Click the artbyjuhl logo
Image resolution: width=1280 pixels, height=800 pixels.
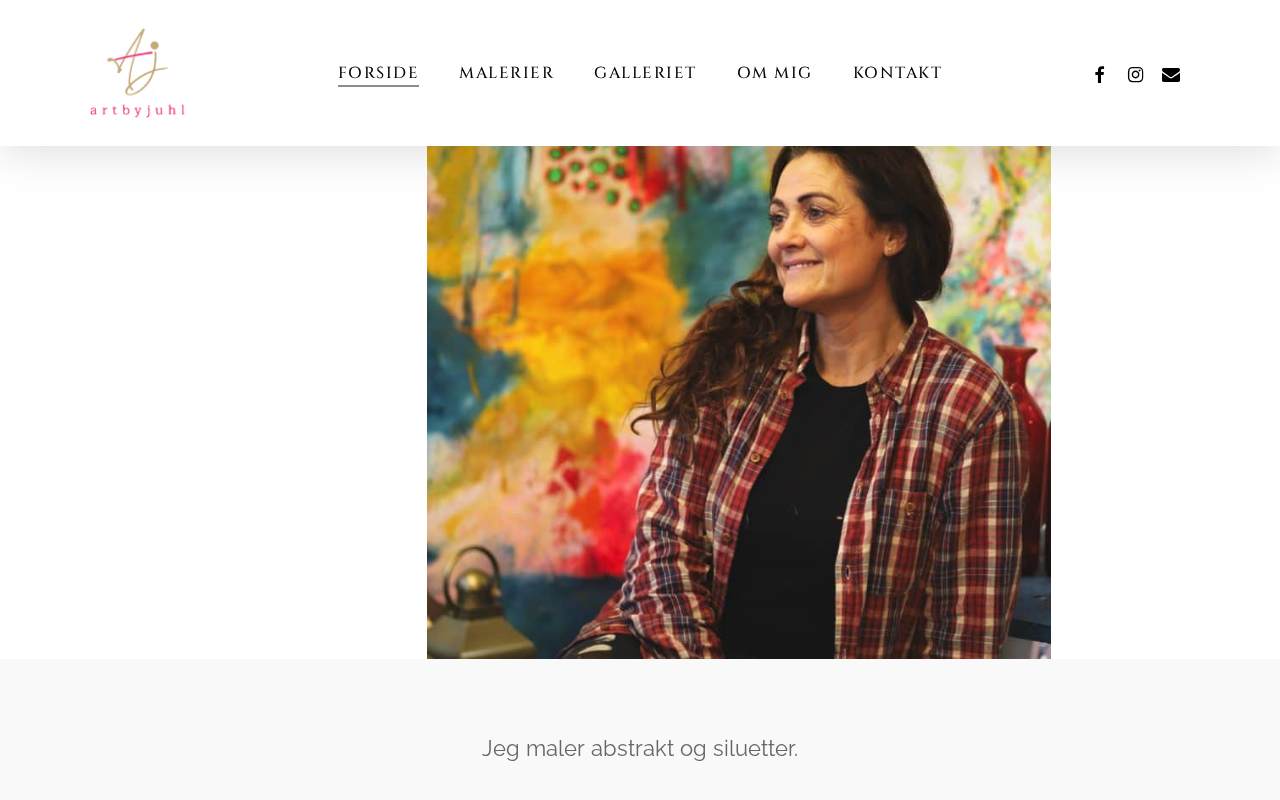click(x=137, y=73)
